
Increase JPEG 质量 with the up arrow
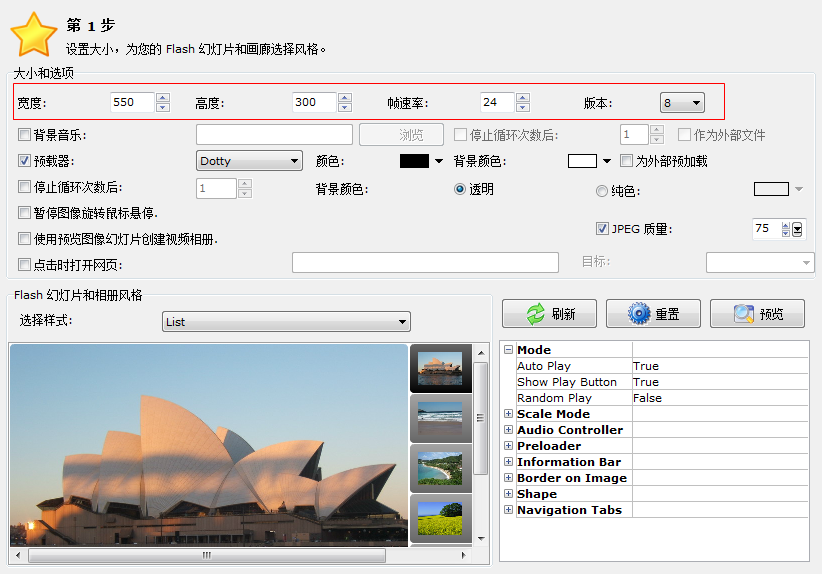point(785,225)
